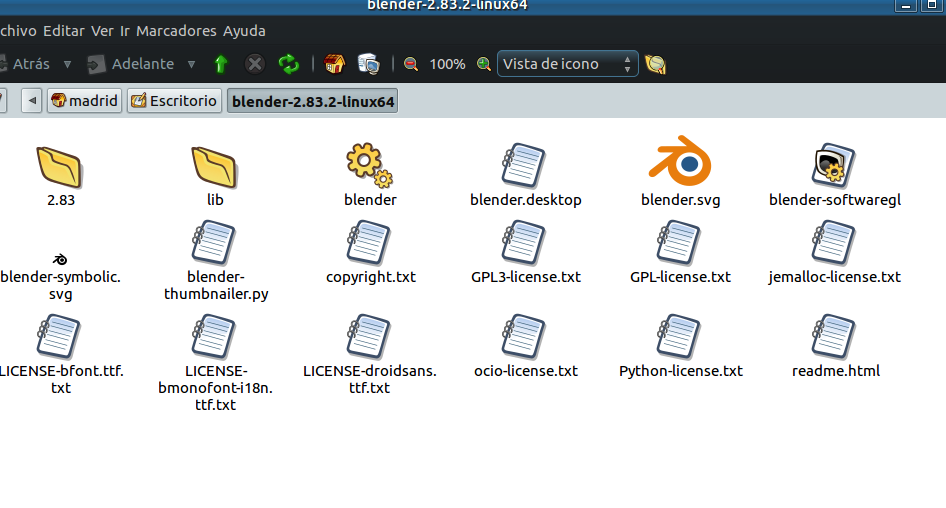The image size is (946, 508).
Task: Click the blender.svg name label
Action: coord(681,200)
